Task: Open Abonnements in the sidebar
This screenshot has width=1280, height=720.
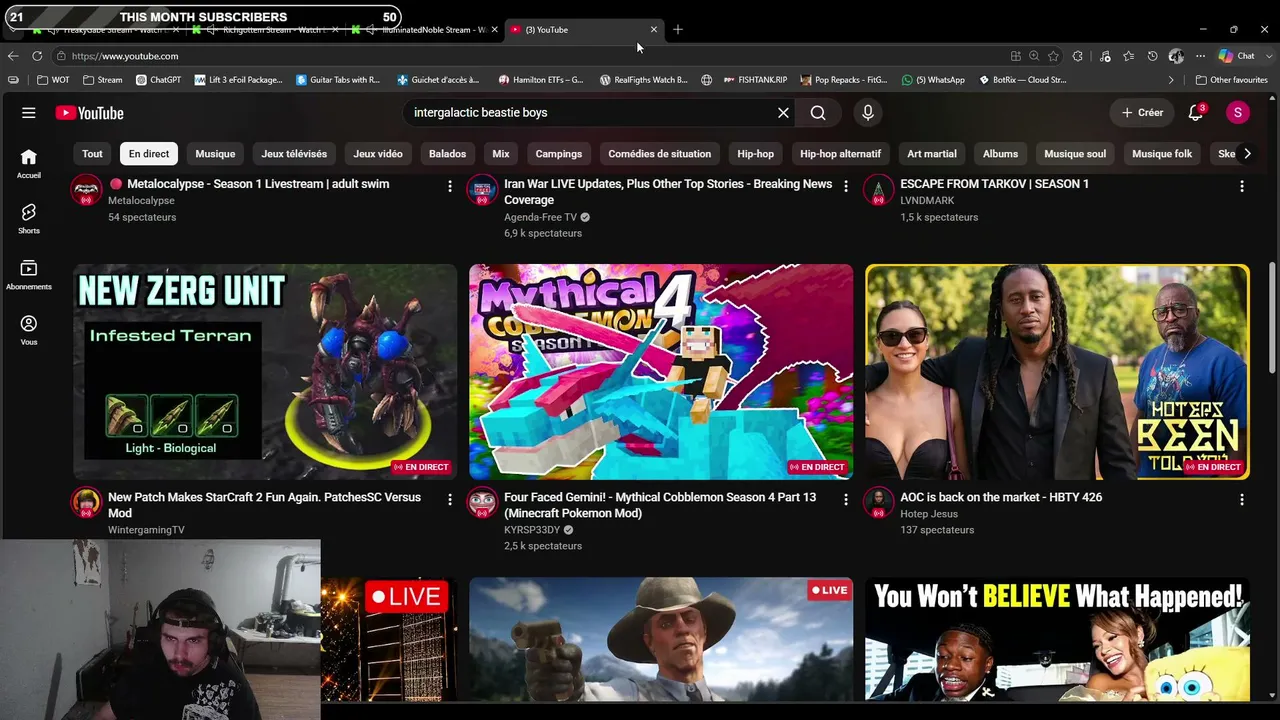Action: tap(29, 275)
